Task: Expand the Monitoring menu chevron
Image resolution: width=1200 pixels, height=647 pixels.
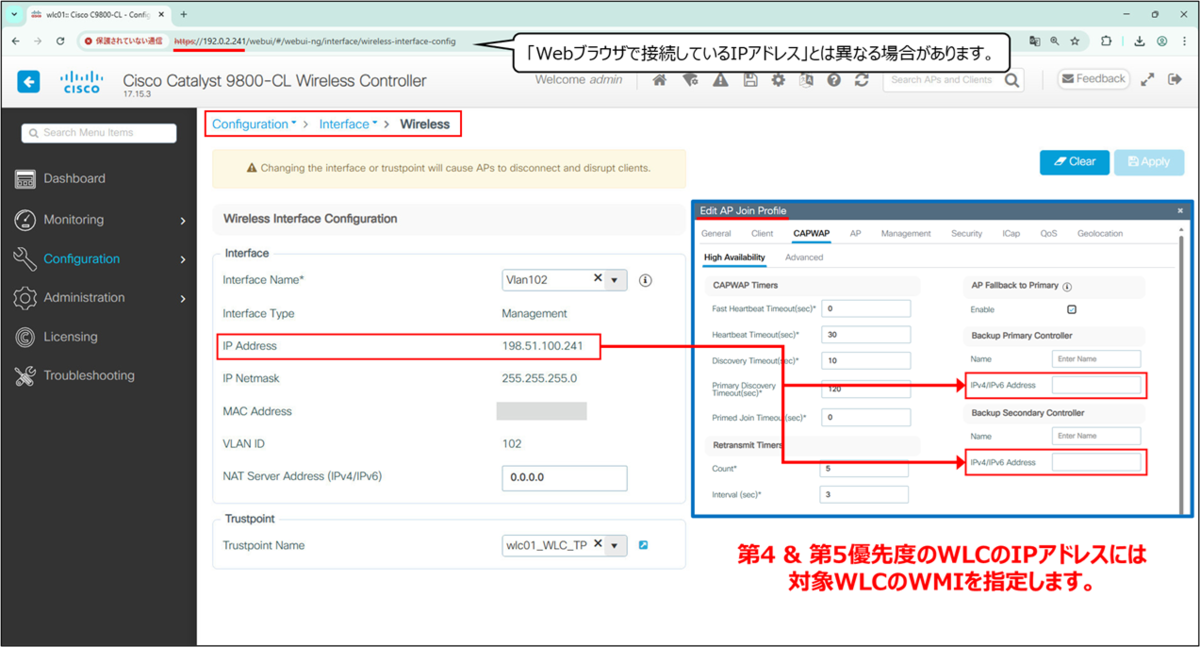Action: tap(182, 220)
